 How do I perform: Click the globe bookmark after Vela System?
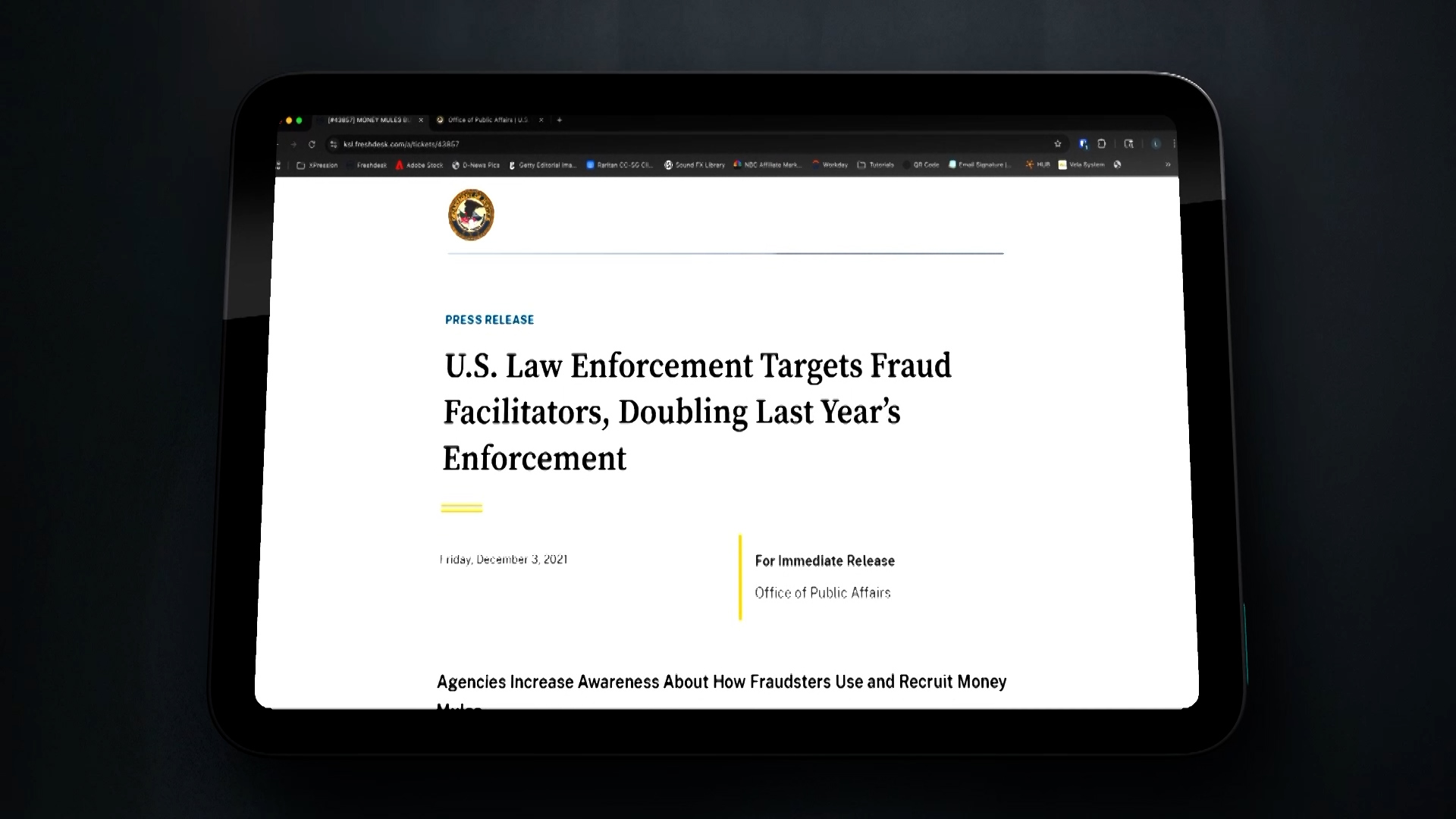[1117, 165]
